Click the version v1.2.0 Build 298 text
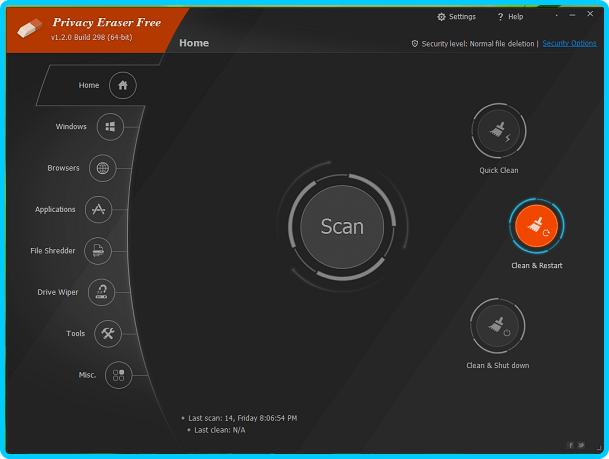Screen dimensions: 609x459 coord(92,37)
